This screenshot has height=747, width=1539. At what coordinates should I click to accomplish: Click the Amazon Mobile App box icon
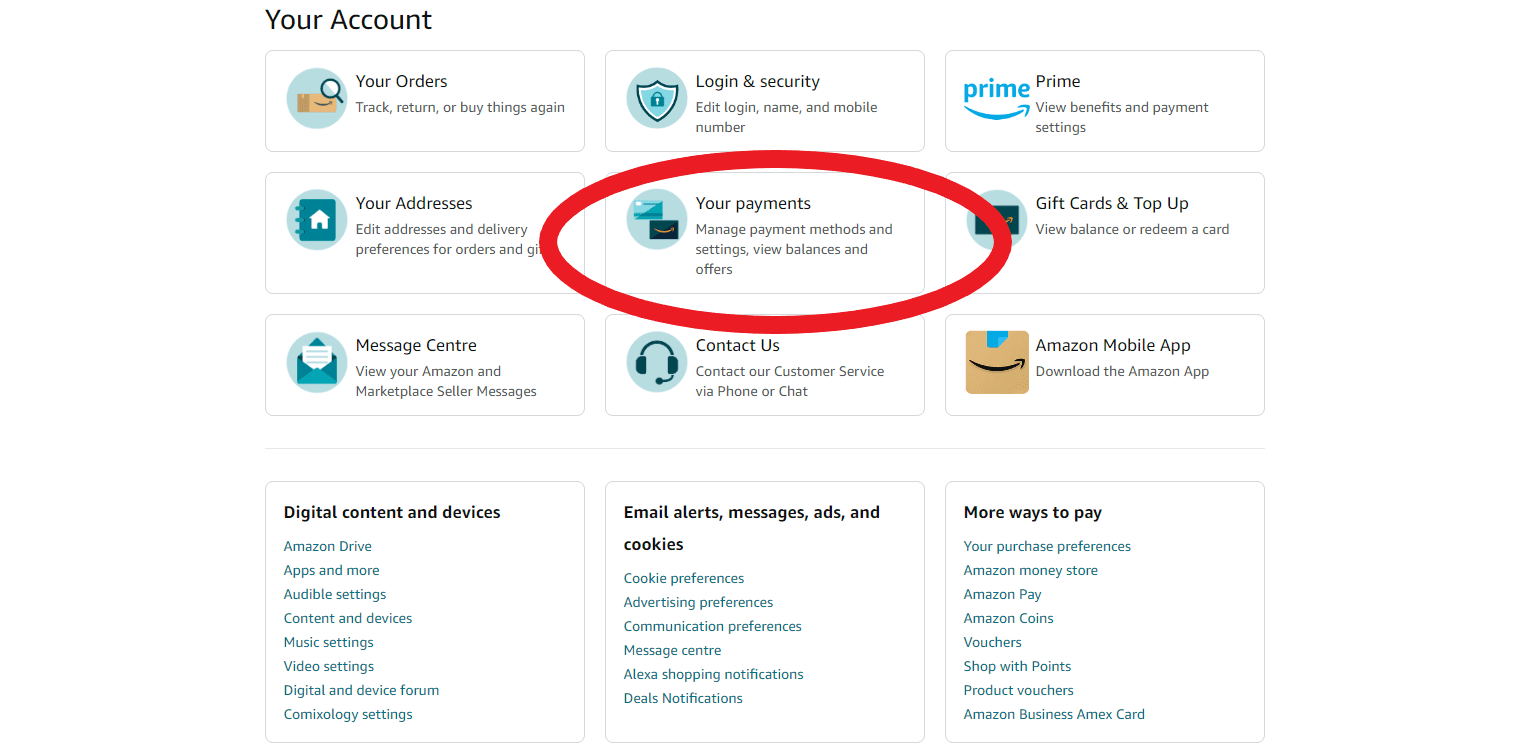point(997,362)
